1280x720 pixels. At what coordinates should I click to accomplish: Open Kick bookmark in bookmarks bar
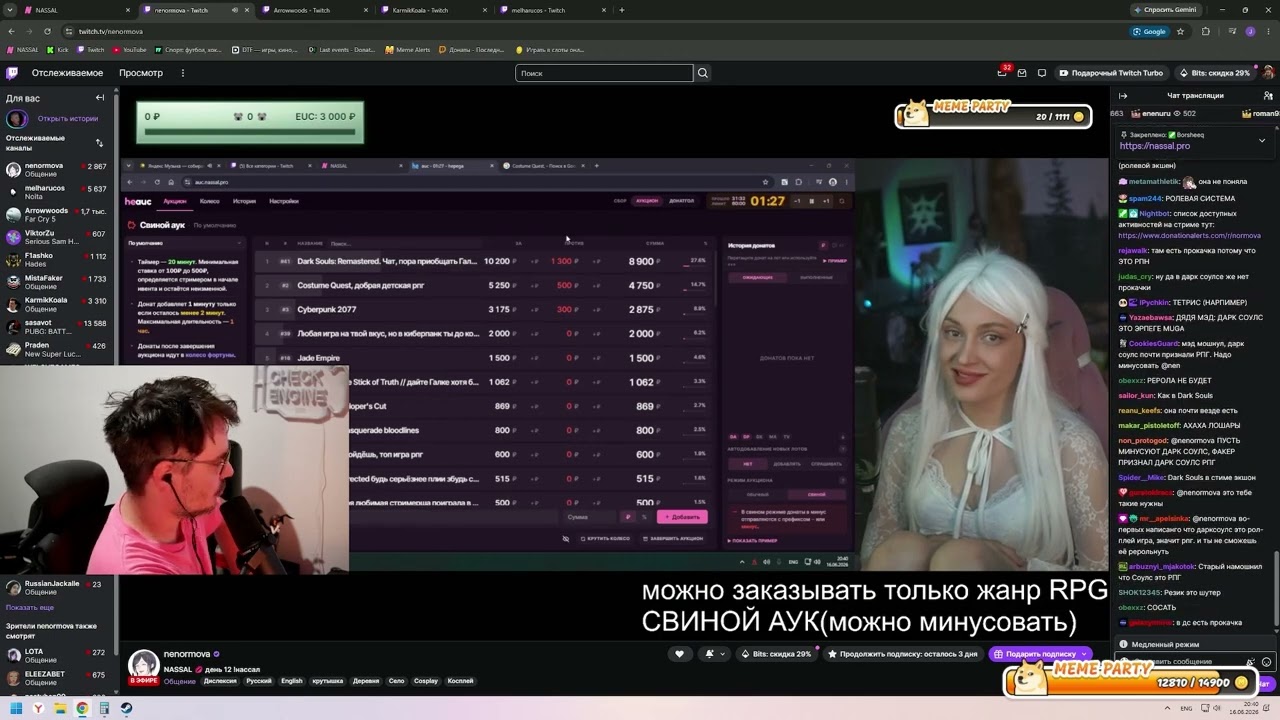tap(58, 49)
